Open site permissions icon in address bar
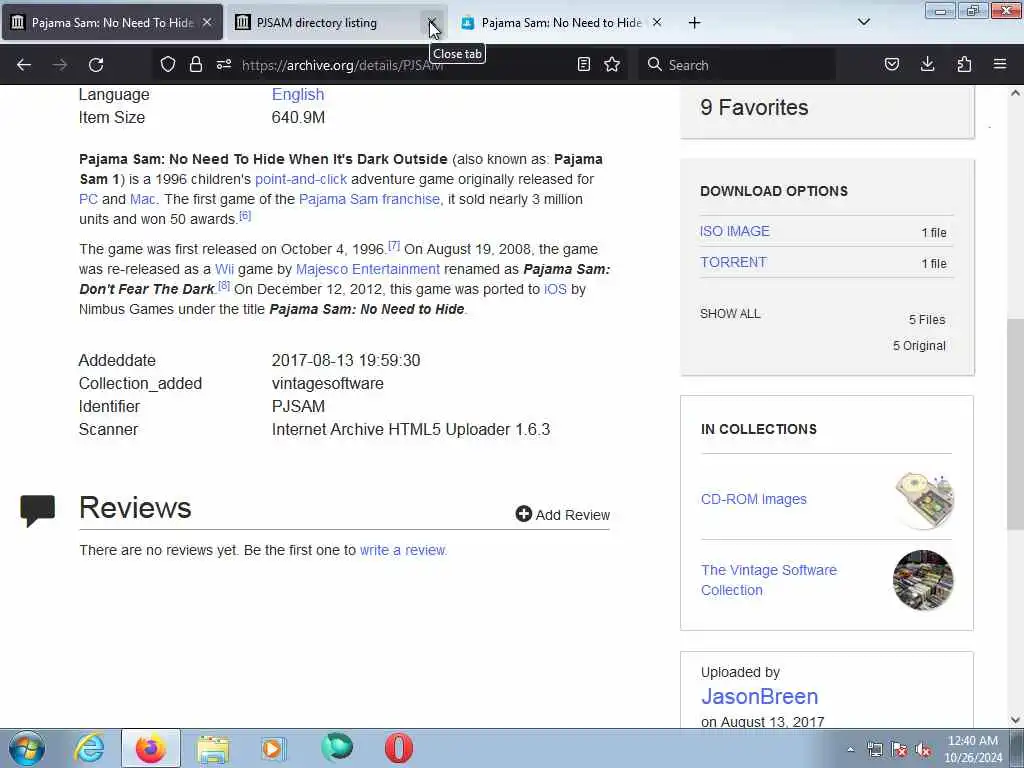Image resolution: width=1024 pixels, height=768 pixels. coord(224,64)
